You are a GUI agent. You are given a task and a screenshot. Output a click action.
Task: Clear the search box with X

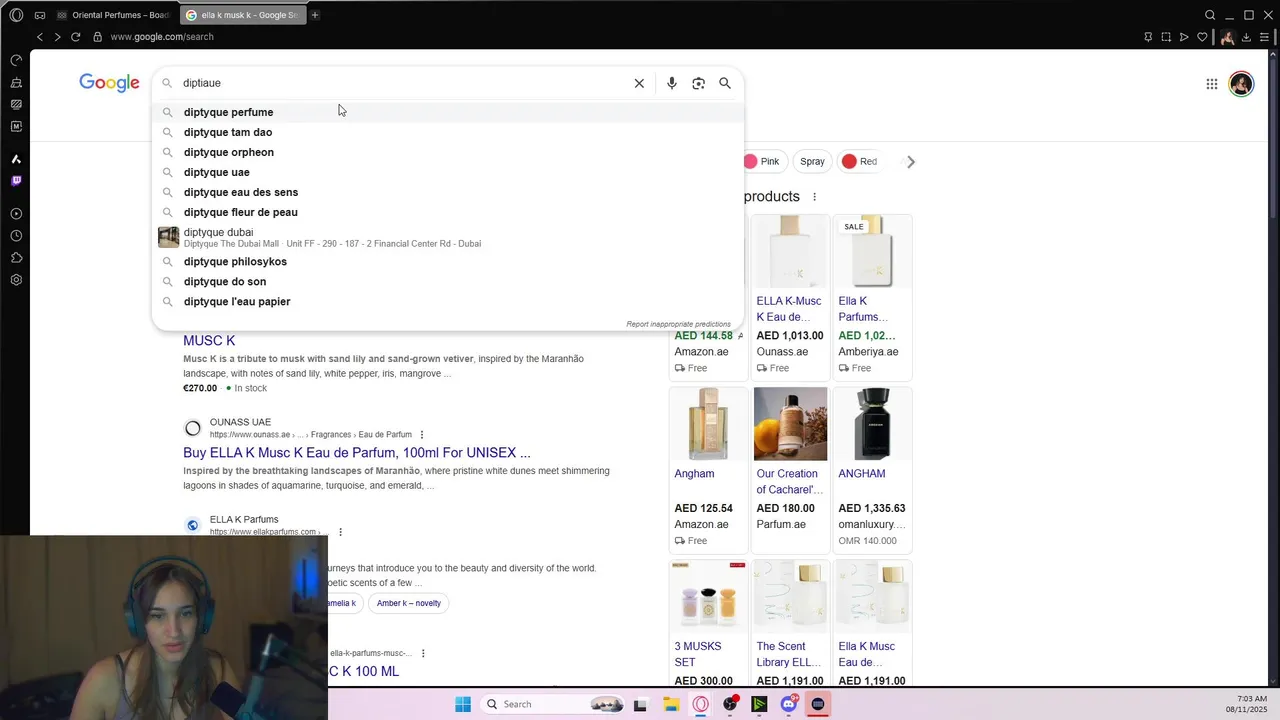[x=639, y=83]
